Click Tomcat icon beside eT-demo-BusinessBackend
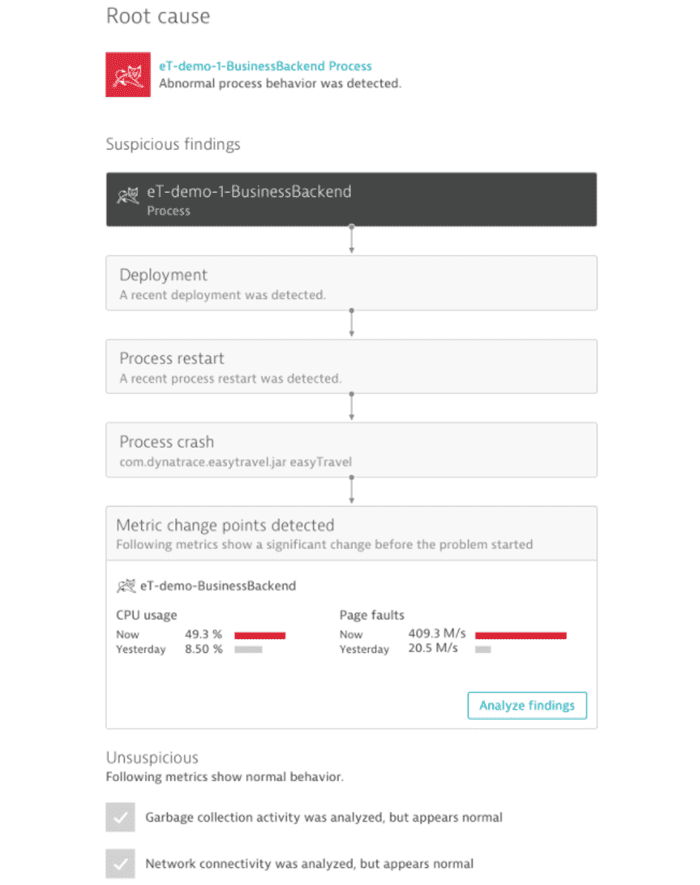 tap(126, 586)
